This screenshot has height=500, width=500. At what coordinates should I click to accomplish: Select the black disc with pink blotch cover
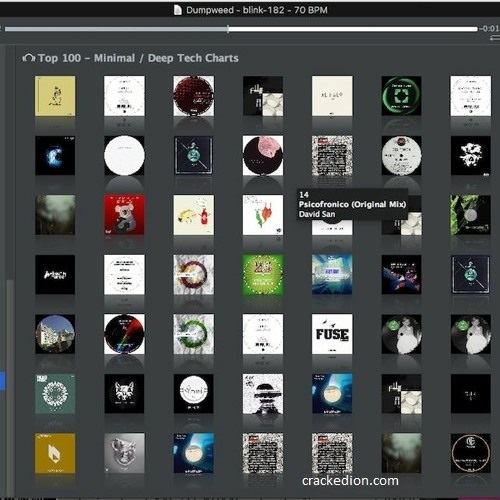point(263,156)
